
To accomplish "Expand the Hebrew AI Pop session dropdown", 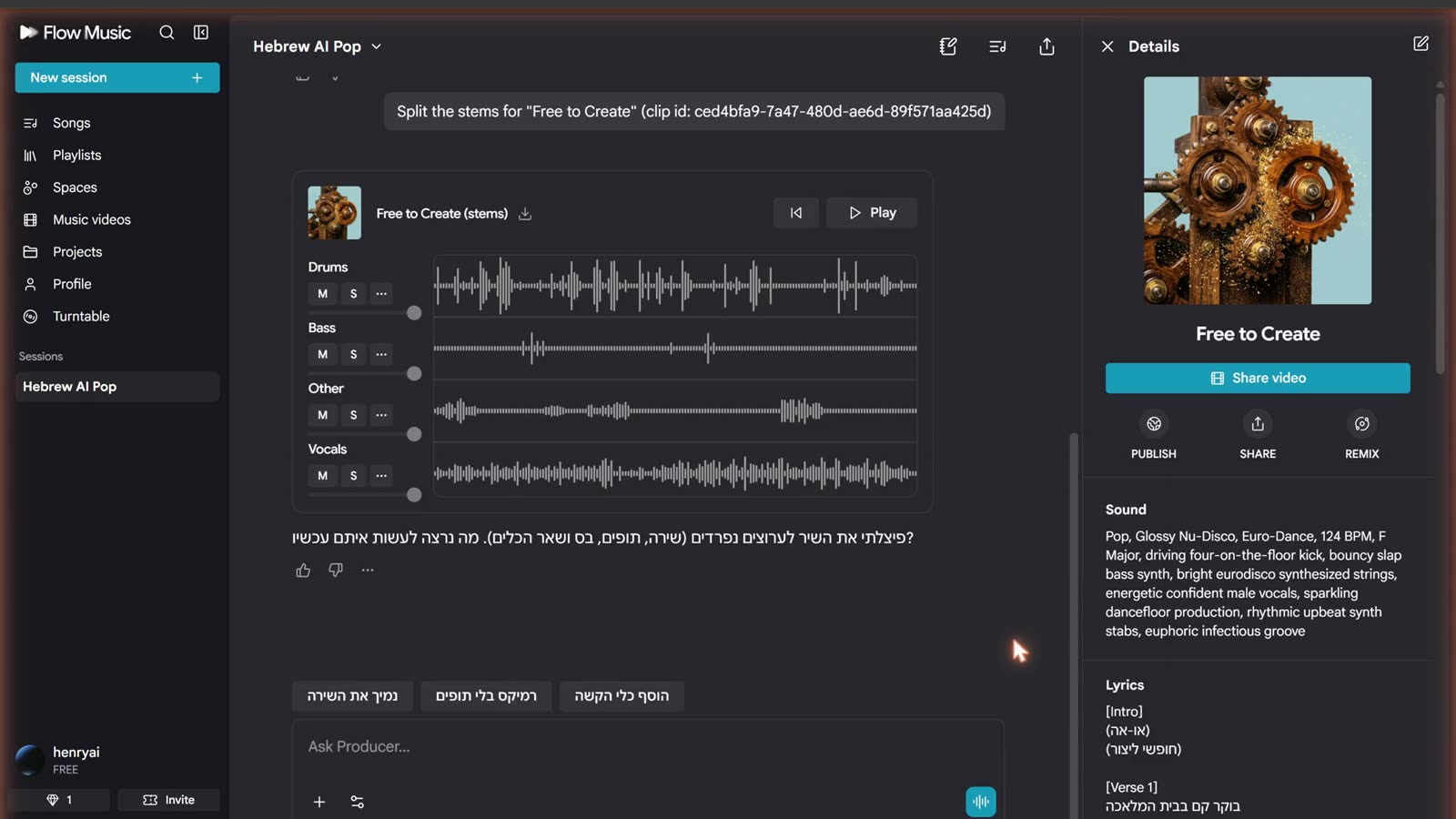I will pos(377,46).
